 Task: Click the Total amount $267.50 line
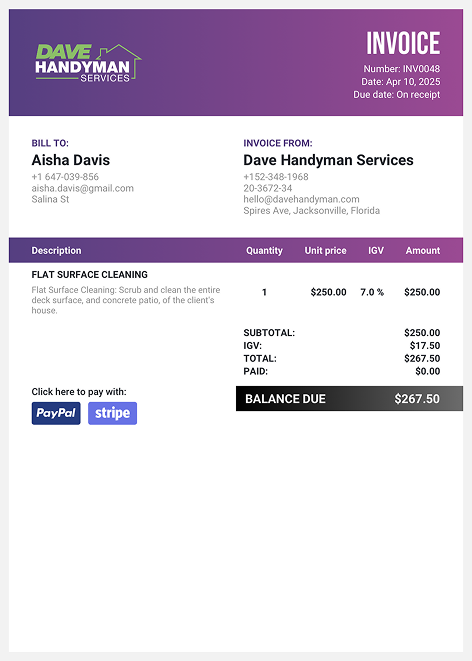point(342,359)
